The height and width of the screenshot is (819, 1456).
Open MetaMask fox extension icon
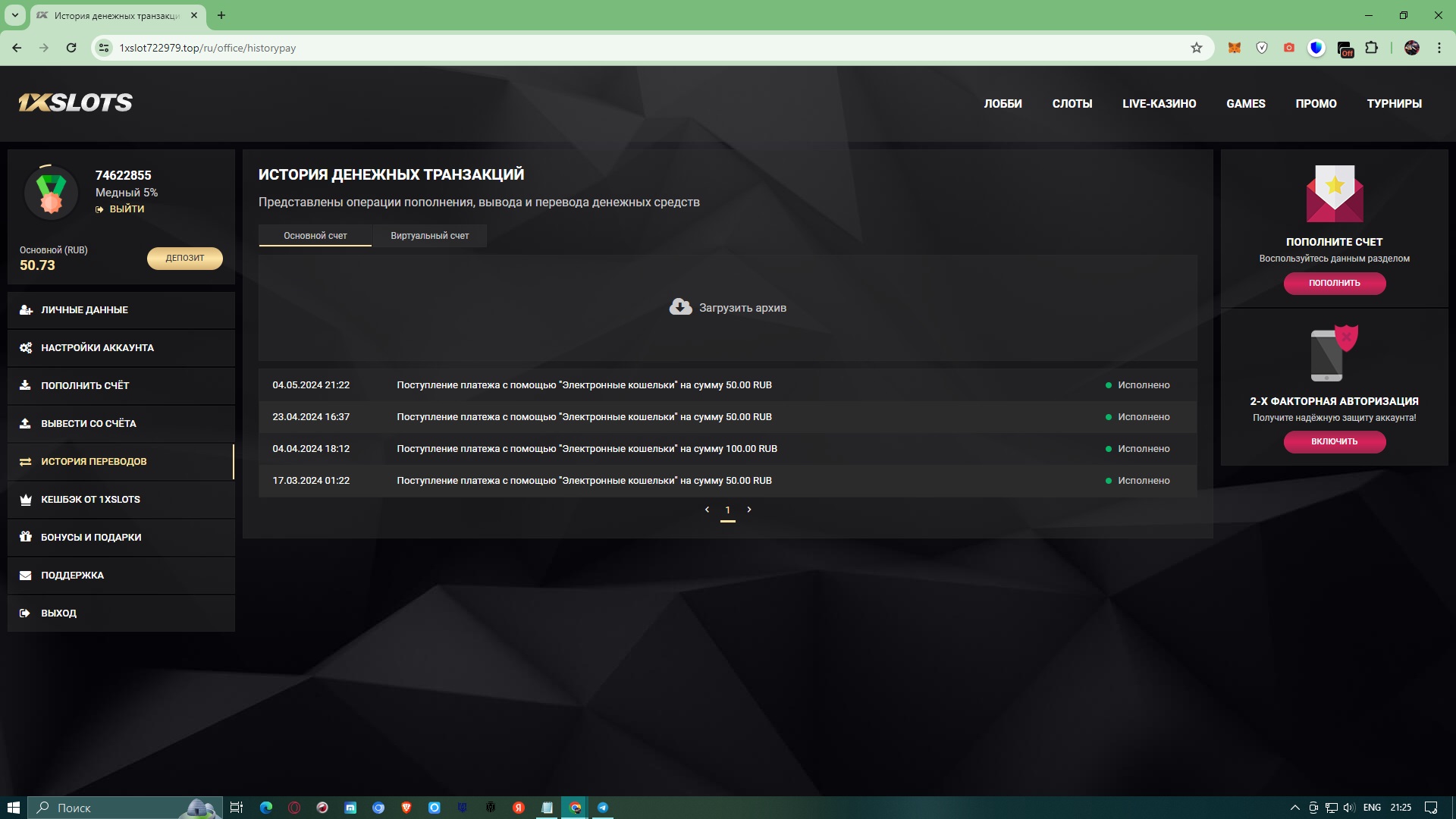[1235, 48]
